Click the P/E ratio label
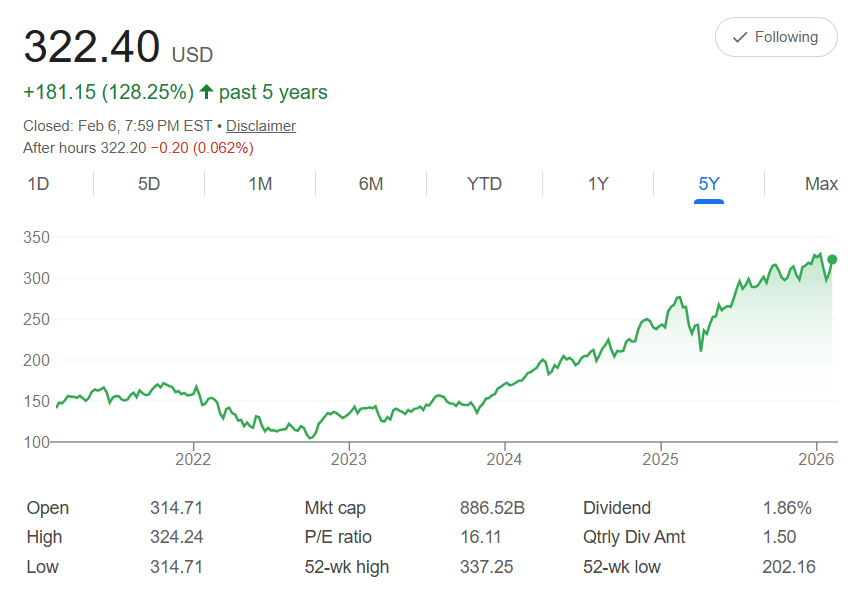854x590 pixels. [338, 537]
